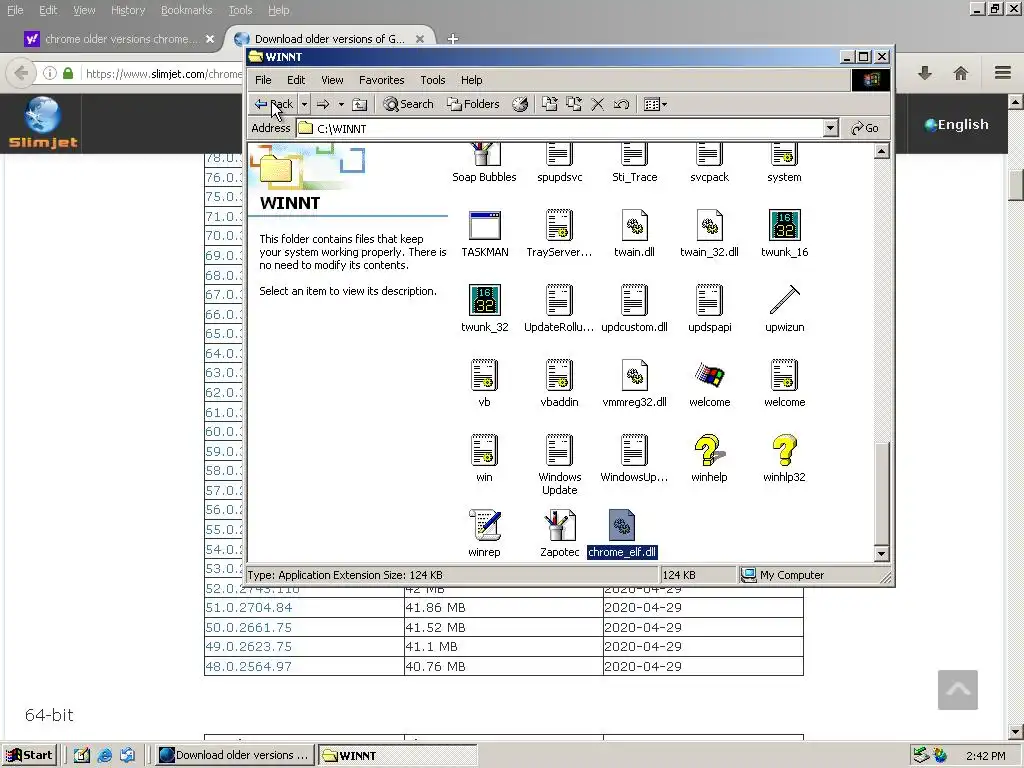Image resolution: width=1024 pixels, height=768 pixels.
Task: Select the Windows Update file
Action: 560,466
